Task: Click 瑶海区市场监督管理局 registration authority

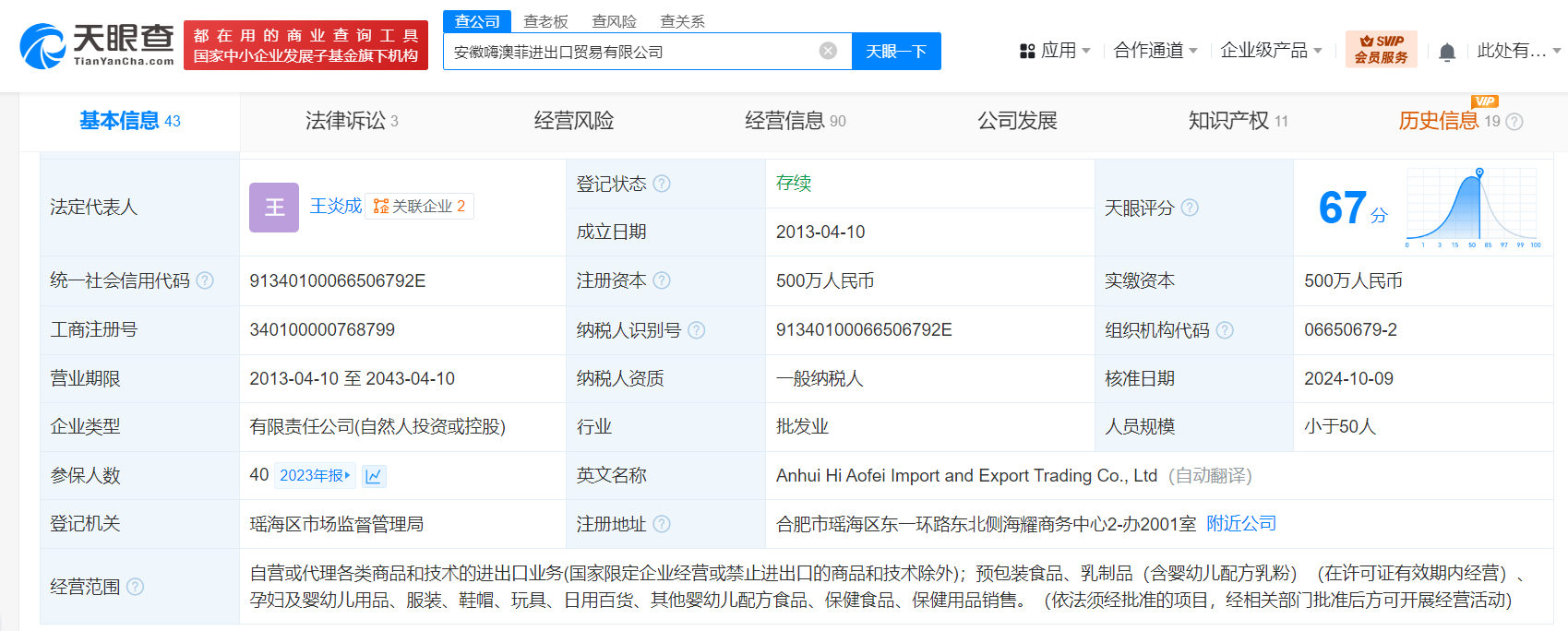Action: pos(337,524)
